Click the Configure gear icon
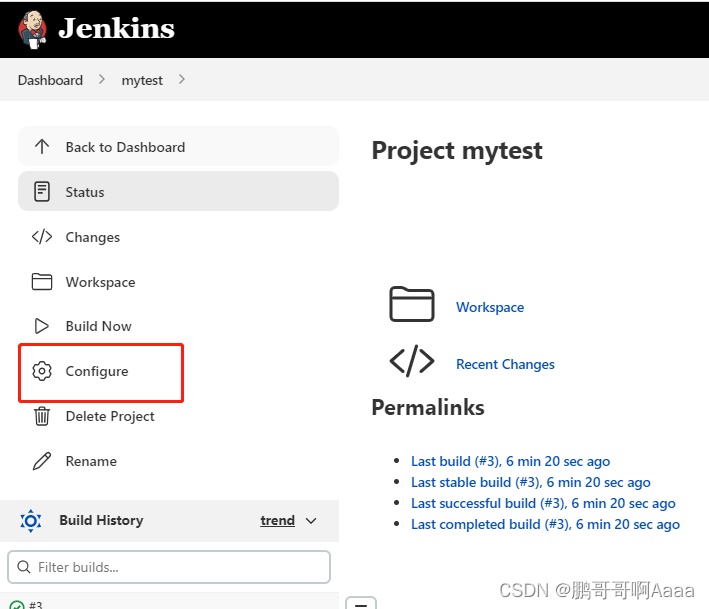Viewport: 709px width, 609px height. [x=42, y=371]
